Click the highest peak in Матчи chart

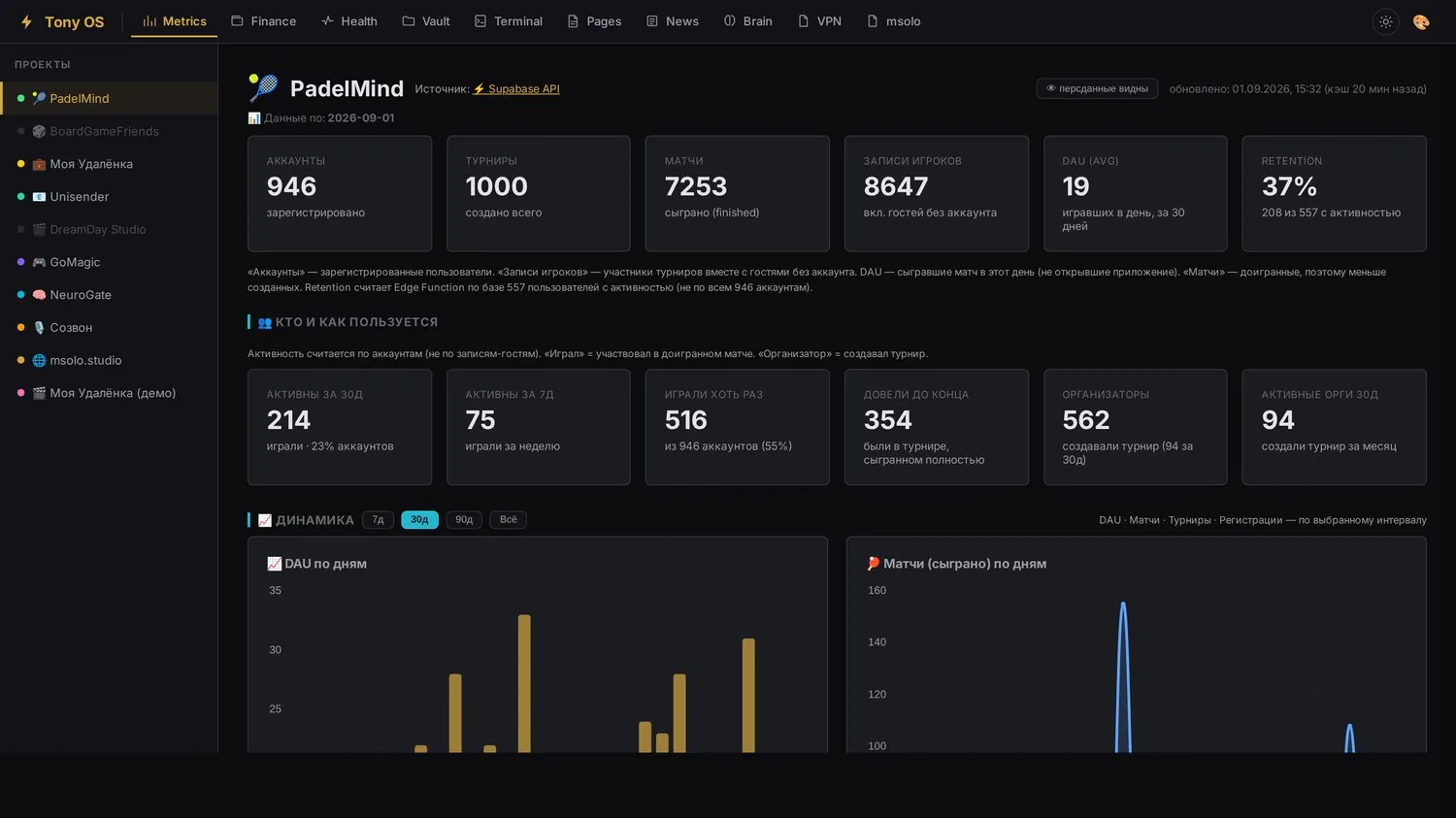1123,605
